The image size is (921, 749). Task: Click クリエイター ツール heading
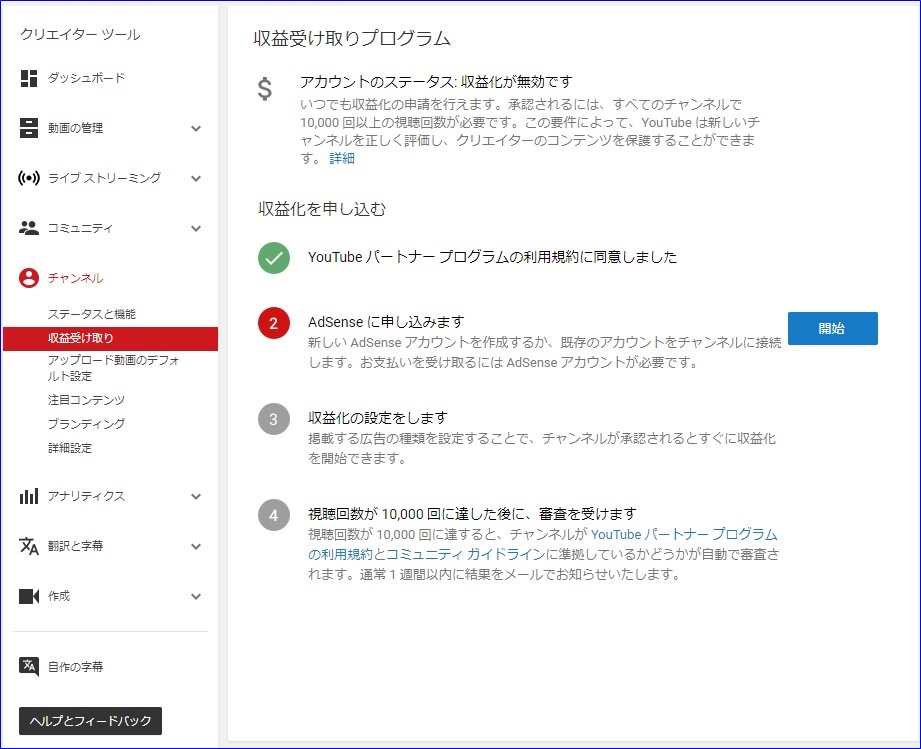[x=80, y=34]
